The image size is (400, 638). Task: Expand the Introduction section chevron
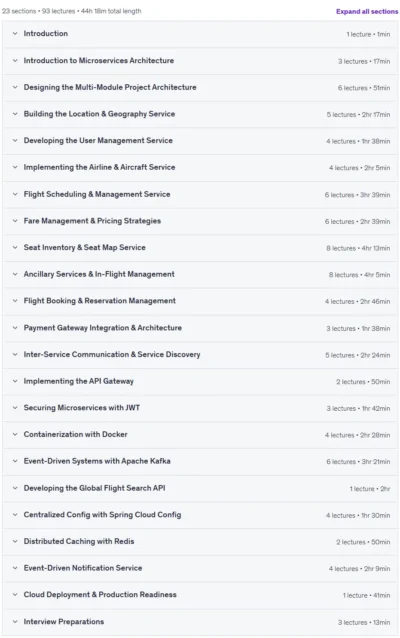pos(15,33)
